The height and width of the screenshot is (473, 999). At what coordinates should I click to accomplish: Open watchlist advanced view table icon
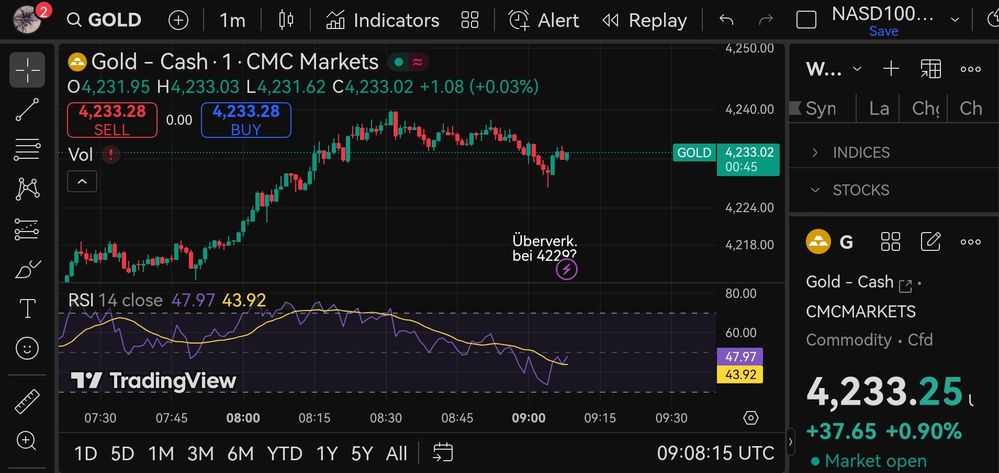click(931, 69)
